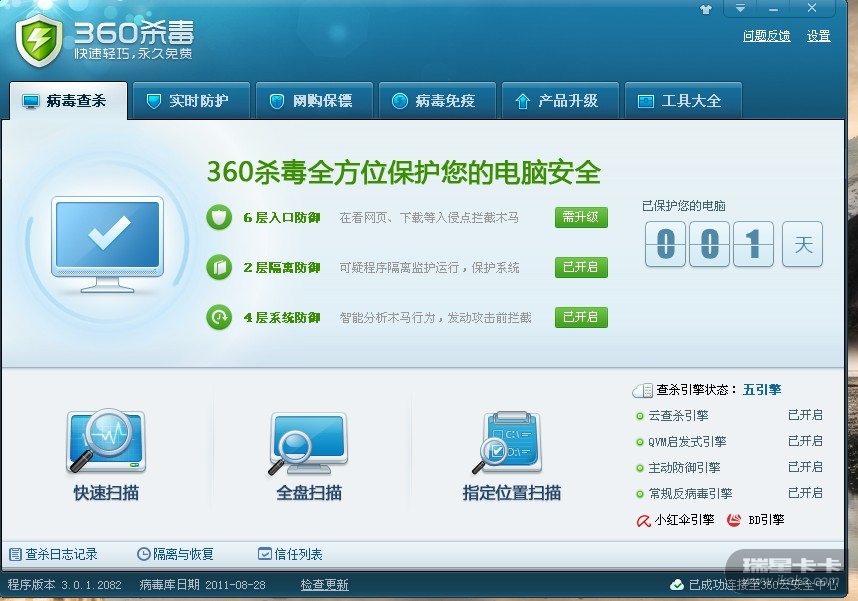This screenshot has width=858, height=601.
Task: Click the 已成功连接至360云安全中心 status text
Action: 763,585
